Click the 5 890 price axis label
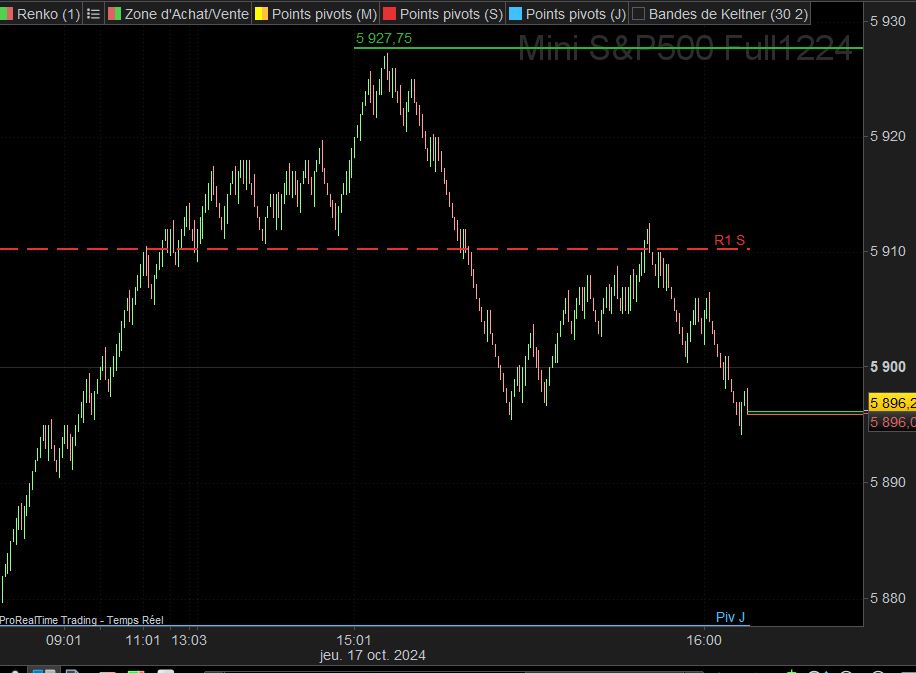The width and height of the screenshot is (916, 673). pyautogui.click(x=887, y=482)
